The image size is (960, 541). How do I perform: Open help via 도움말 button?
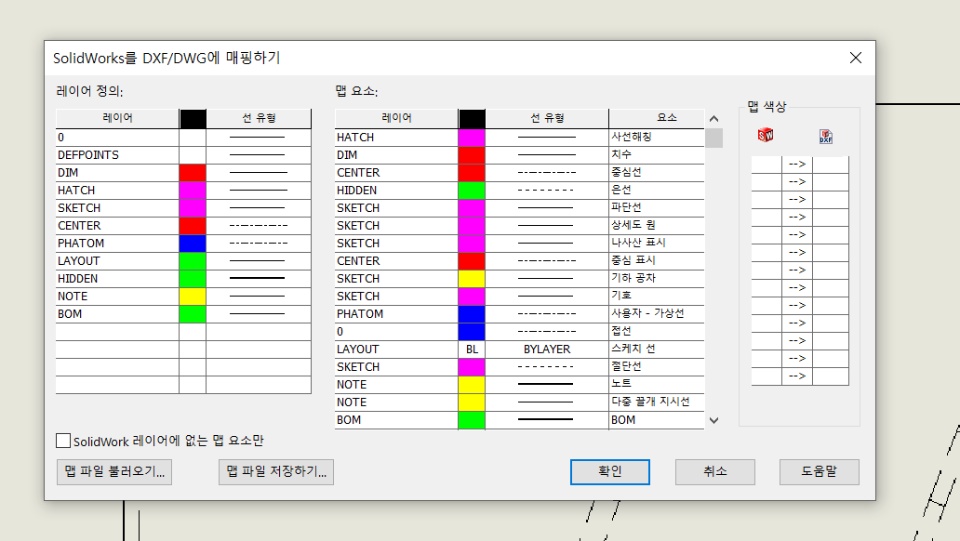(819, 472)
